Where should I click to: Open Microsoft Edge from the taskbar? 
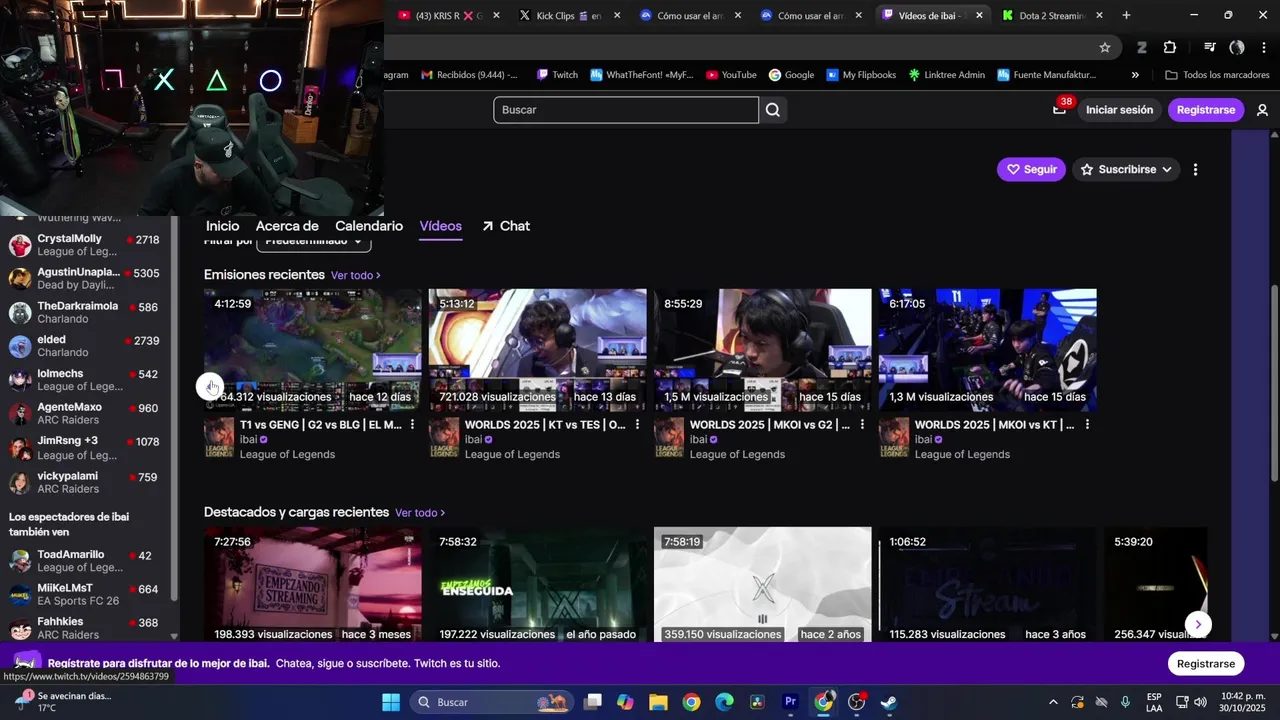[x=724, y=702]
